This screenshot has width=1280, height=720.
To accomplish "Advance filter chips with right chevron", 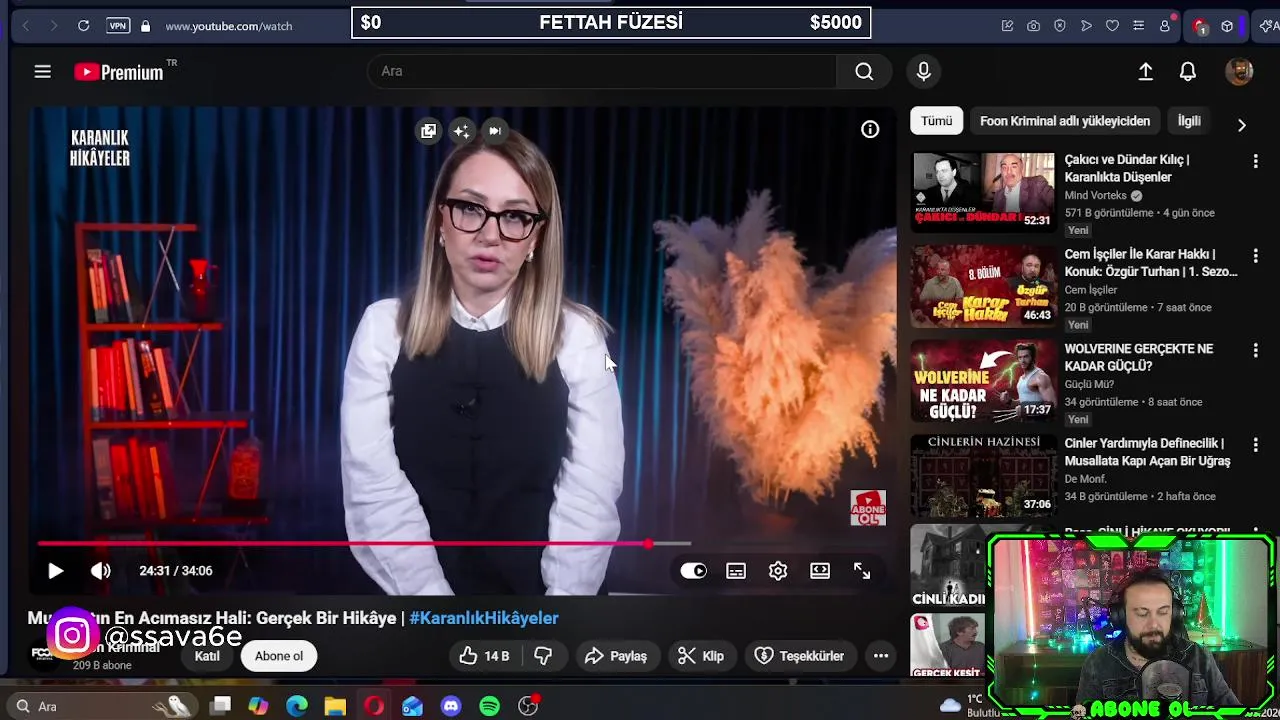I will [x=1242, y=125].
